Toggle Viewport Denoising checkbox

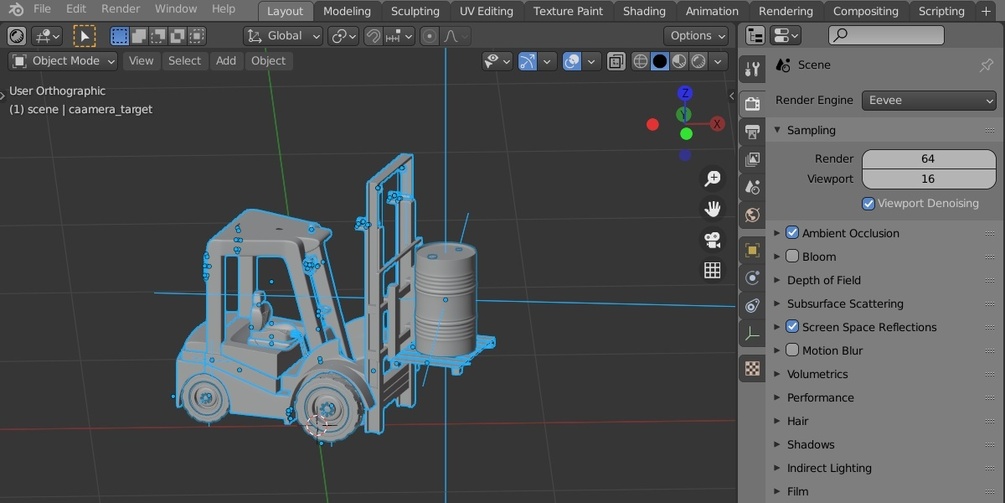click(868, 203)
